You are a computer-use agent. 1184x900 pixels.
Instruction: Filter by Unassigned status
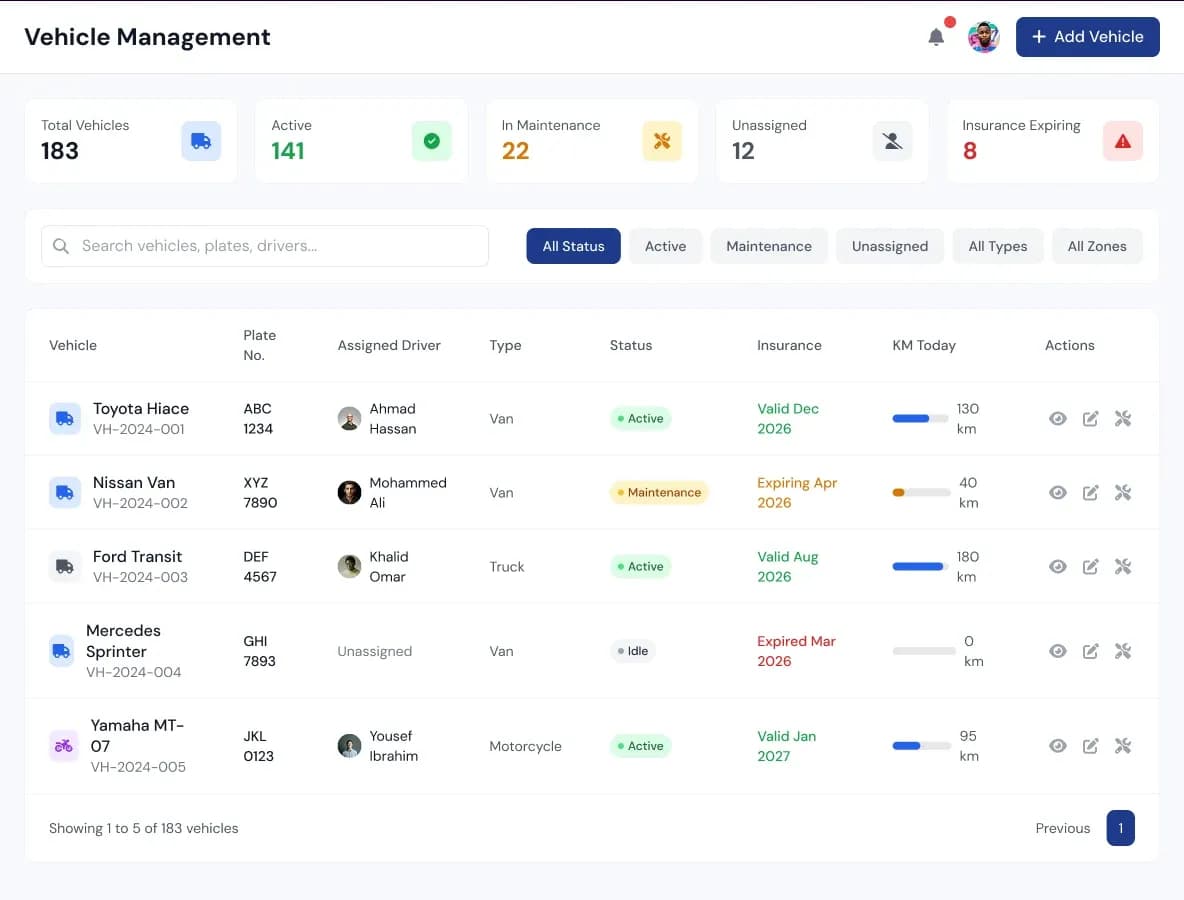pos(890,246)
